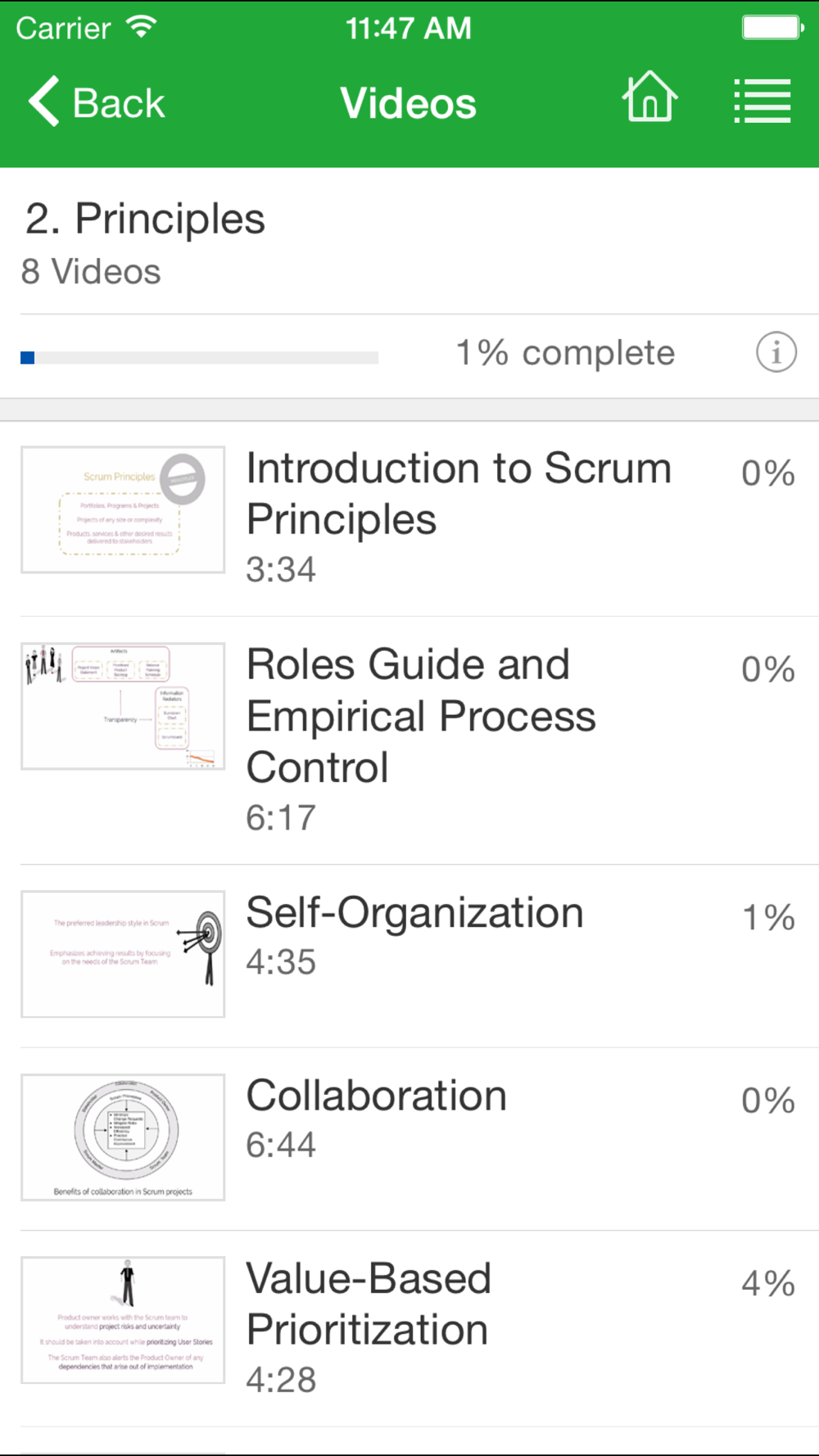
Task: Select Roles Guide and Empirical Process Control
Action: tap(421, 715)
